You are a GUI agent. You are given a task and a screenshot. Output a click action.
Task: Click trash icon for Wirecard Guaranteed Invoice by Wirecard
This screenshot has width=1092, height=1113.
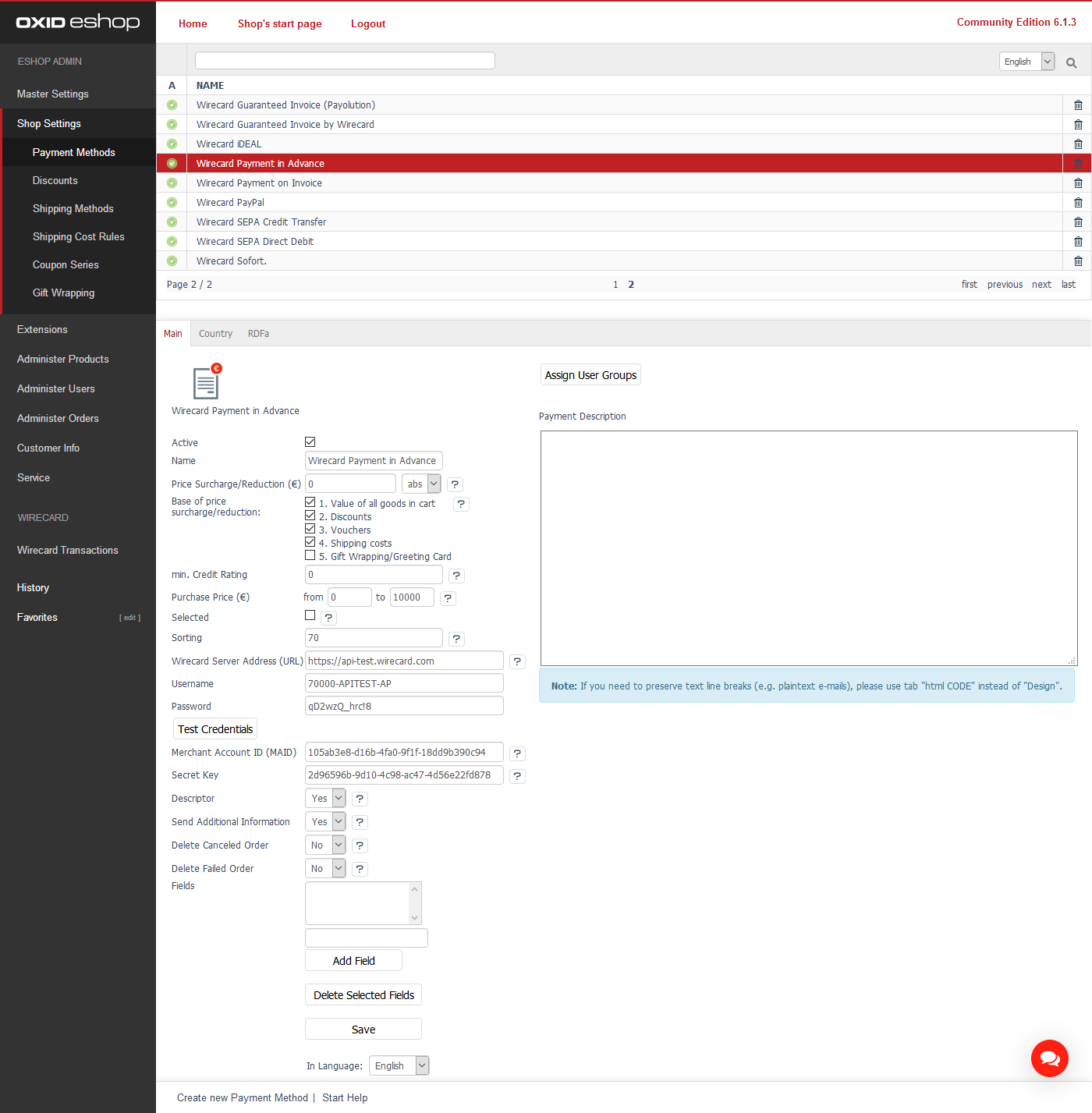(1078, 125)
